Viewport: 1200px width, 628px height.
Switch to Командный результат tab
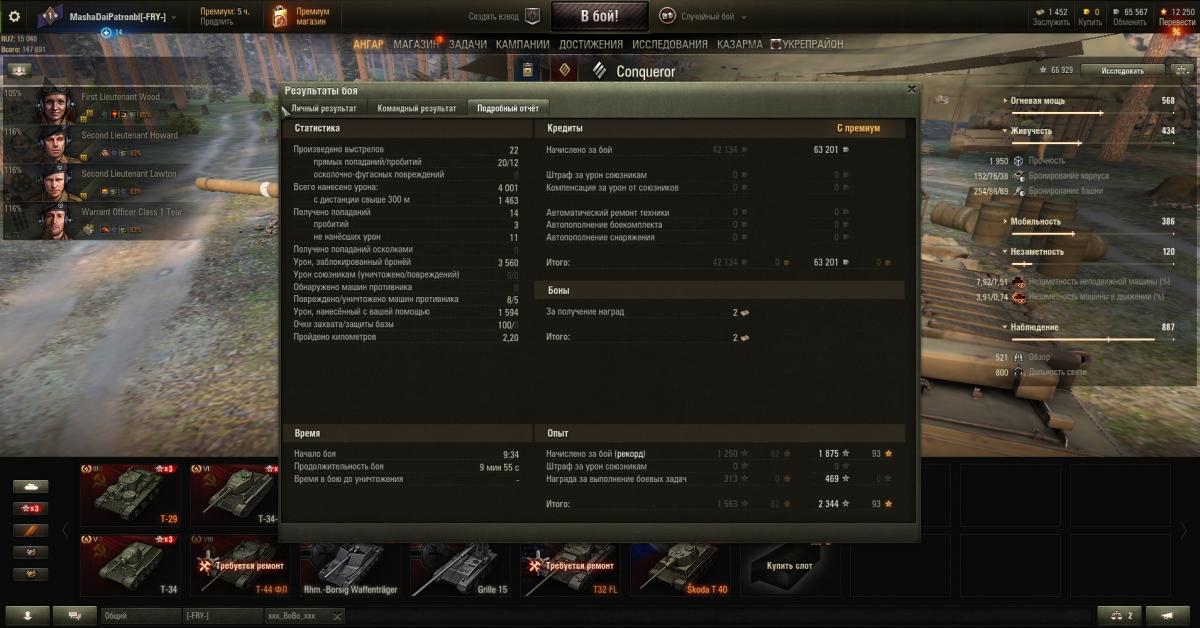[417, 108]
